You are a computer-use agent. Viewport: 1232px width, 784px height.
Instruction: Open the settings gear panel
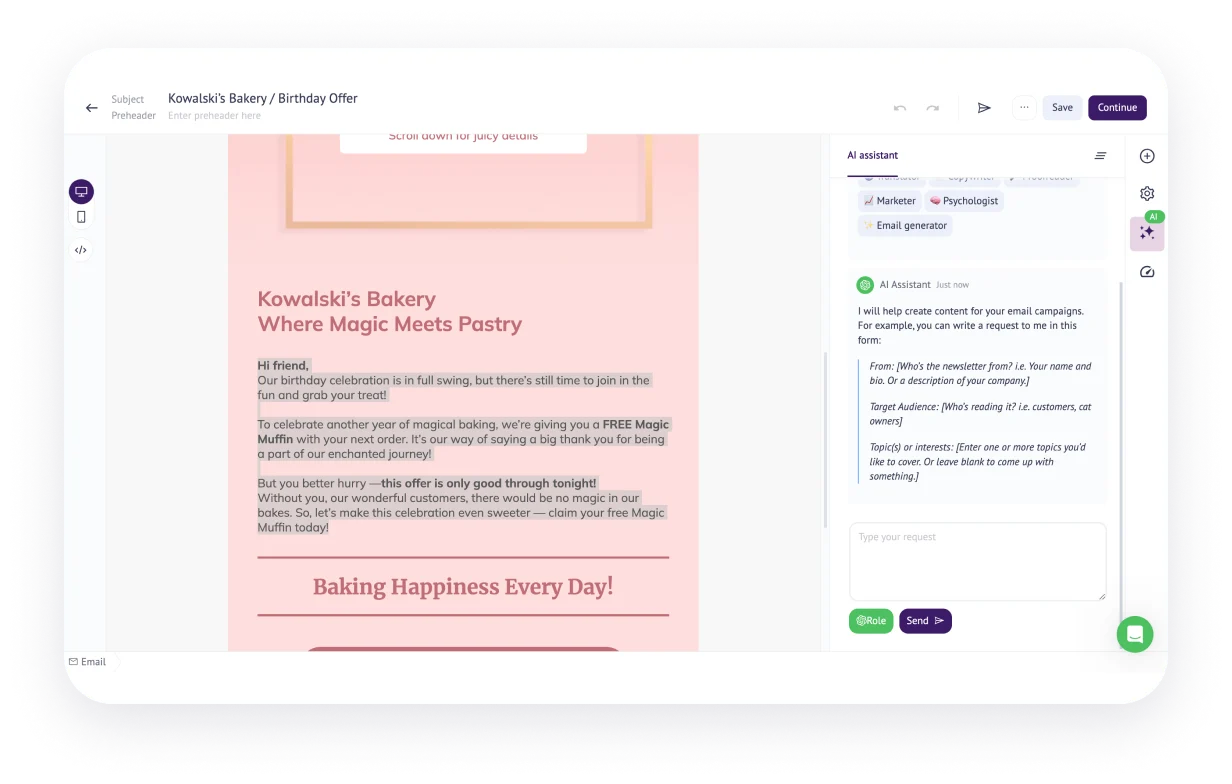tap(1147, 194)
